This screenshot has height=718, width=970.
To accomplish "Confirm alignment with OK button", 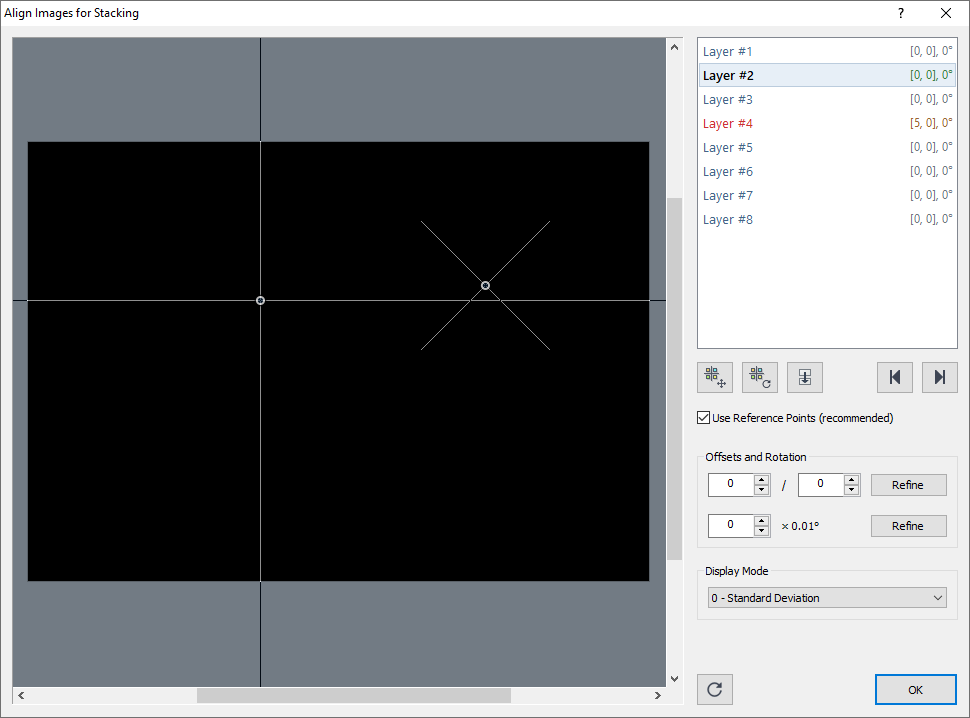I will 915,689.
